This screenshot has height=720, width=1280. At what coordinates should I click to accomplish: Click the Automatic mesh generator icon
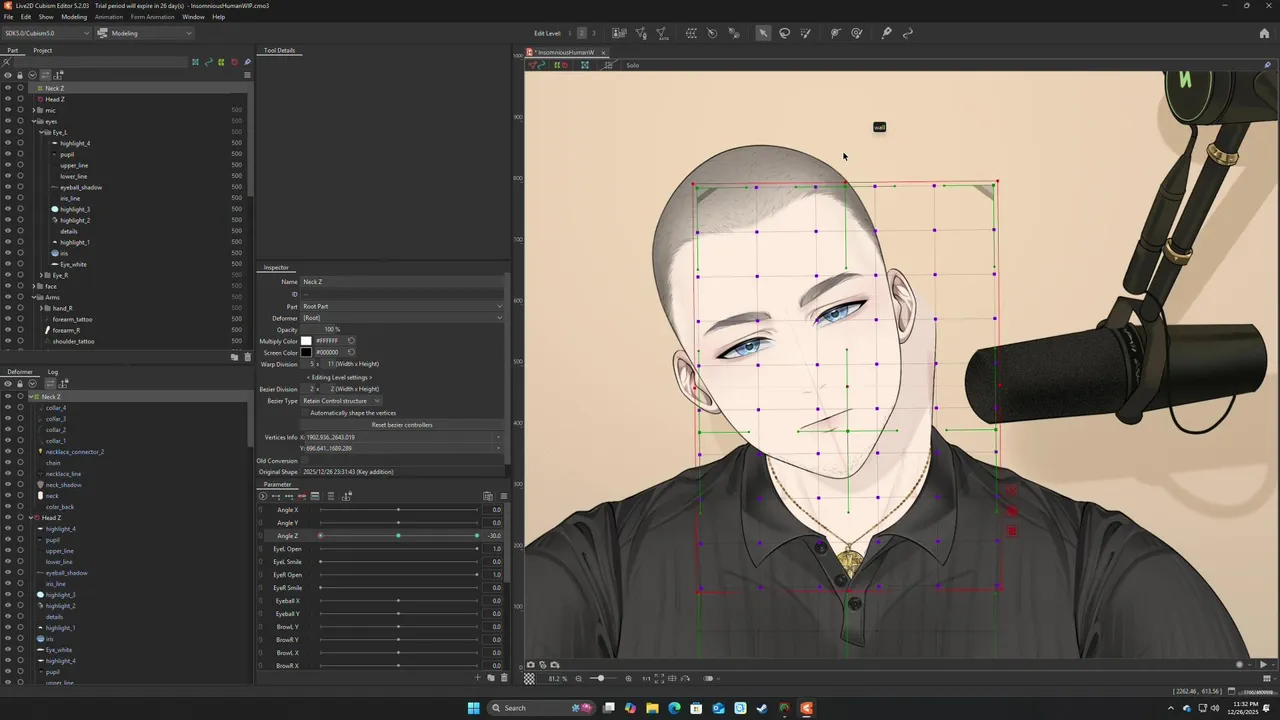[662, 33]
